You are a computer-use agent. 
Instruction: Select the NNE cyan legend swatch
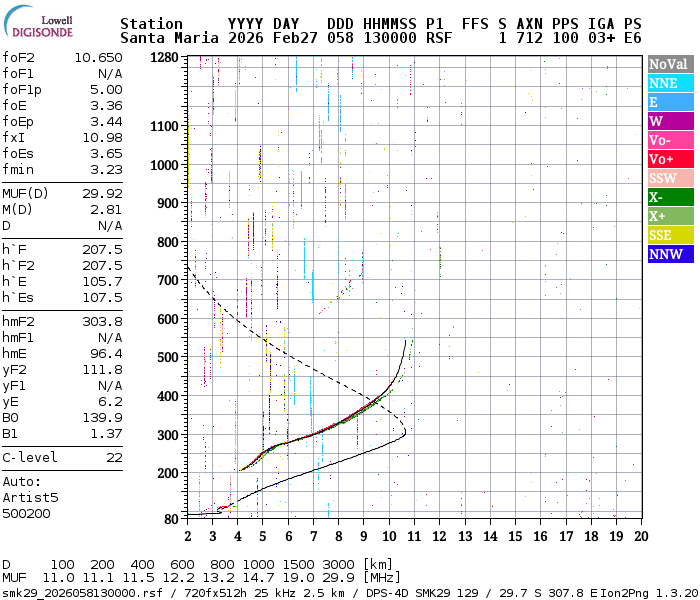(667, 83)
